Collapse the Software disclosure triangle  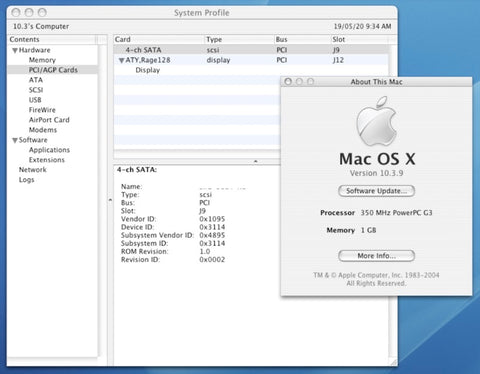(15, 140)
